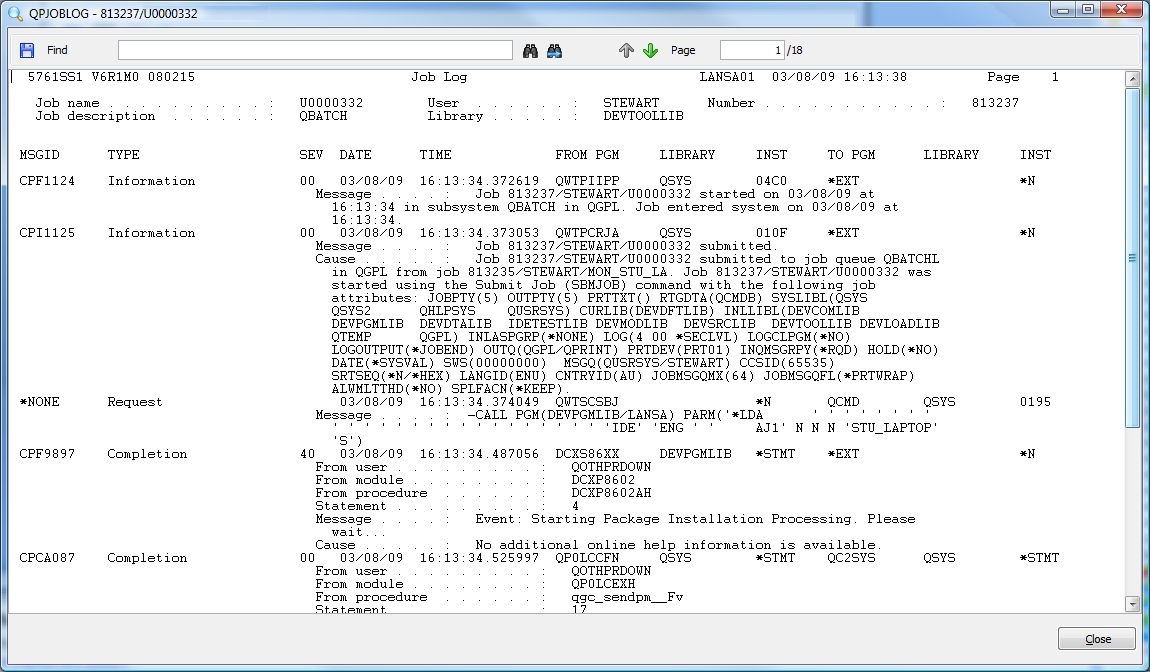This screenshot has height=672, width=1150.
Task: Click program name DCXS86XX
Action: (x=587, y=453)
